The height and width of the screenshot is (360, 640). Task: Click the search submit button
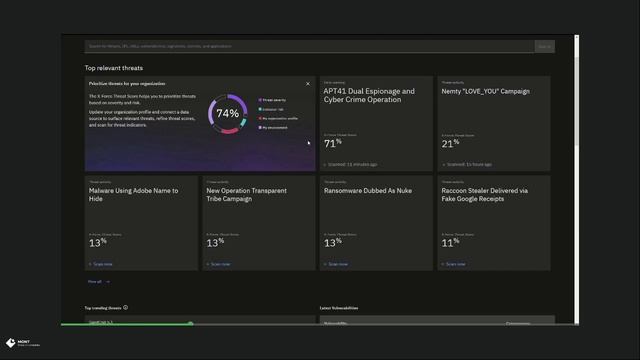544,46
